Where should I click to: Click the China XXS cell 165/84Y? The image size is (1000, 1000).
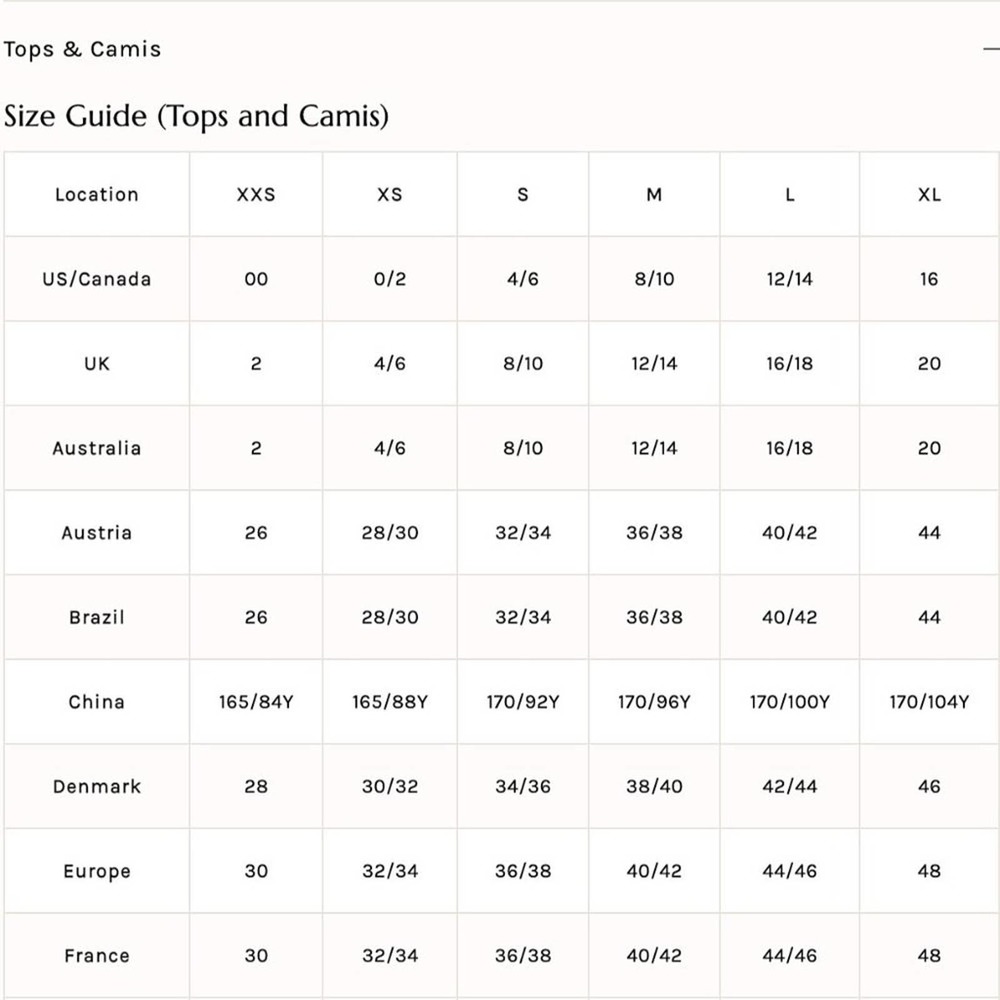[x=256, y=702]
